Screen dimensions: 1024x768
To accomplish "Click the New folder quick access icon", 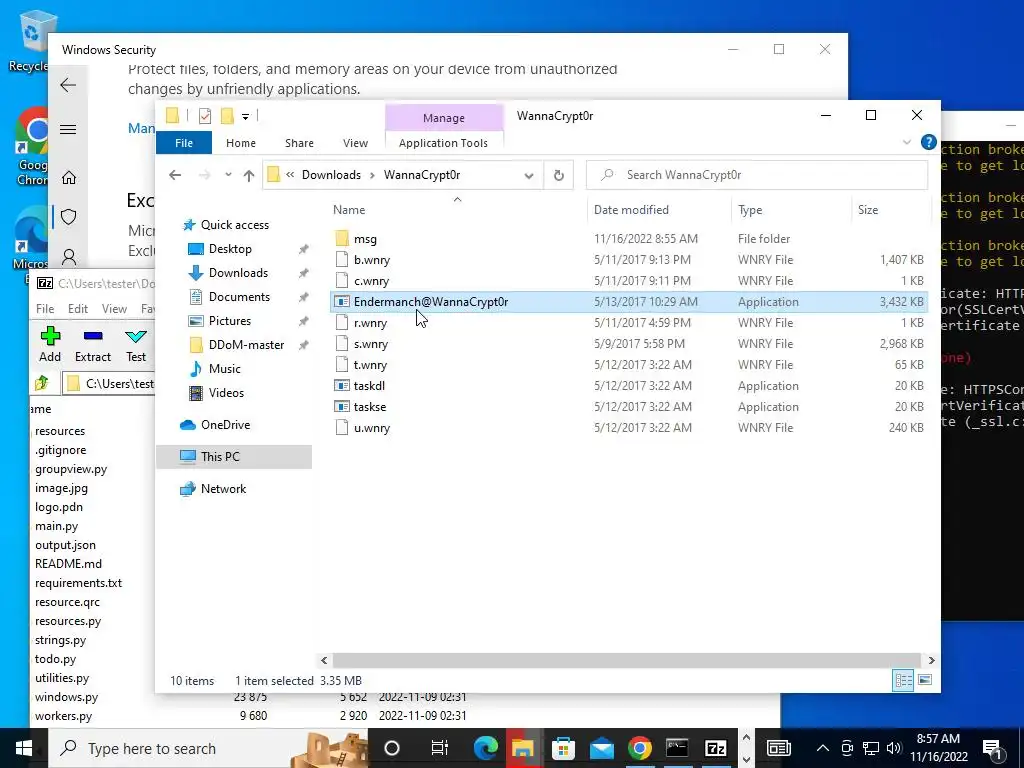I will click(227, 116).
